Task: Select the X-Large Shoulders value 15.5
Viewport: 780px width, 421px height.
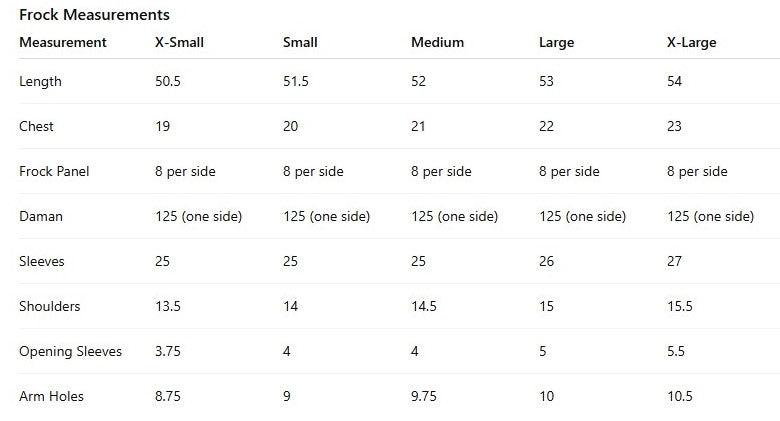Action: (x=680, y=307)
